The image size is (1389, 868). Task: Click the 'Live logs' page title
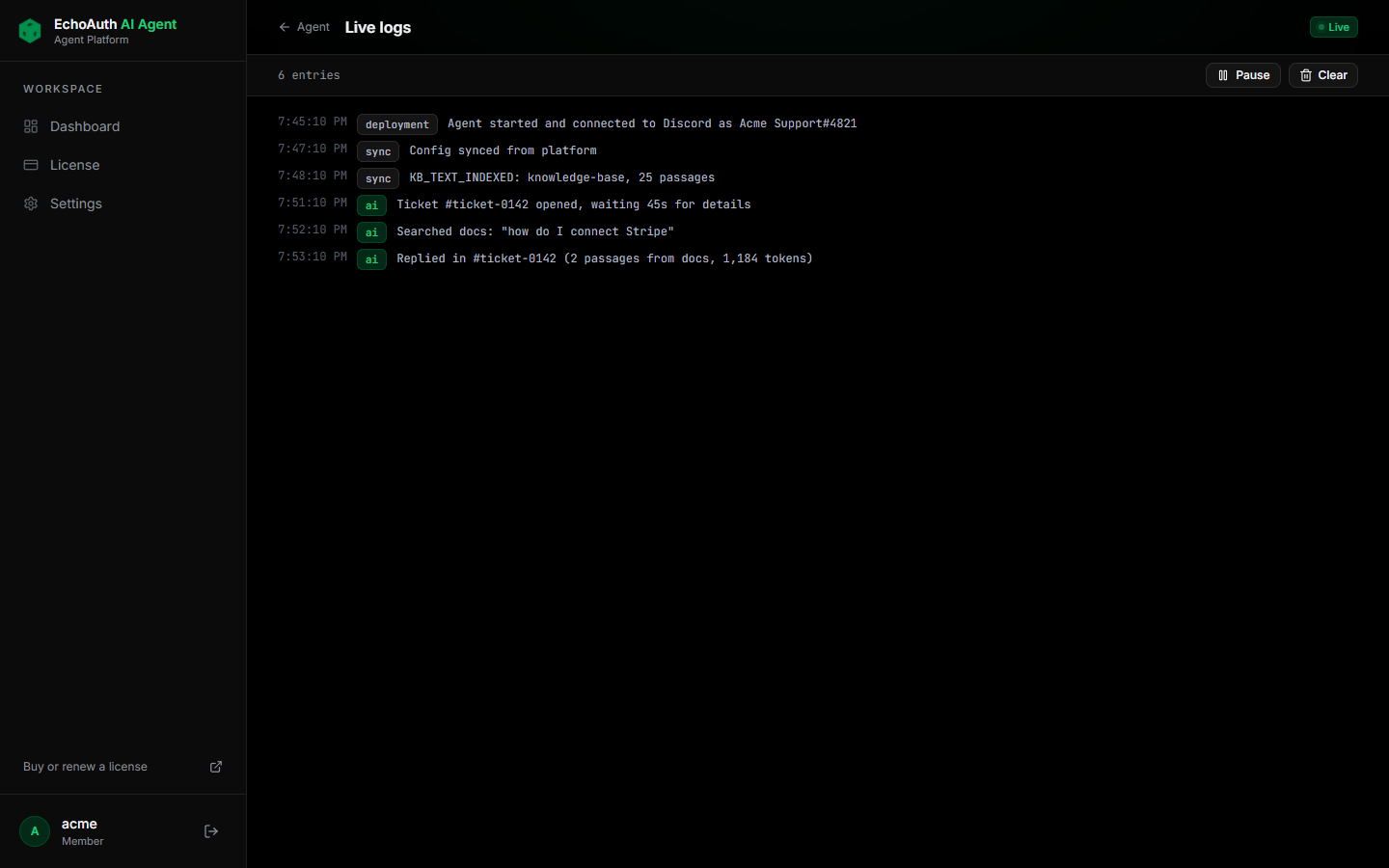pos(378,27)
